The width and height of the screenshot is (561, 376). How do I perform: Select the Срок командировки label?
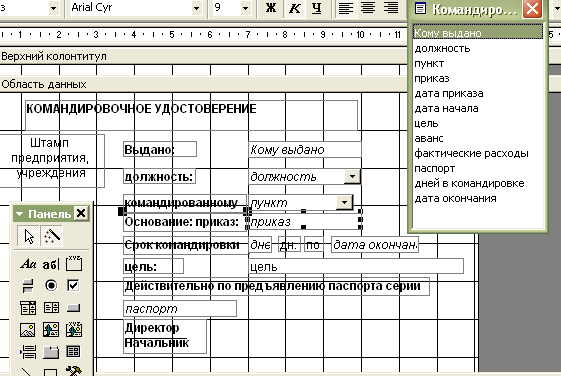click(x=185, y=245)
